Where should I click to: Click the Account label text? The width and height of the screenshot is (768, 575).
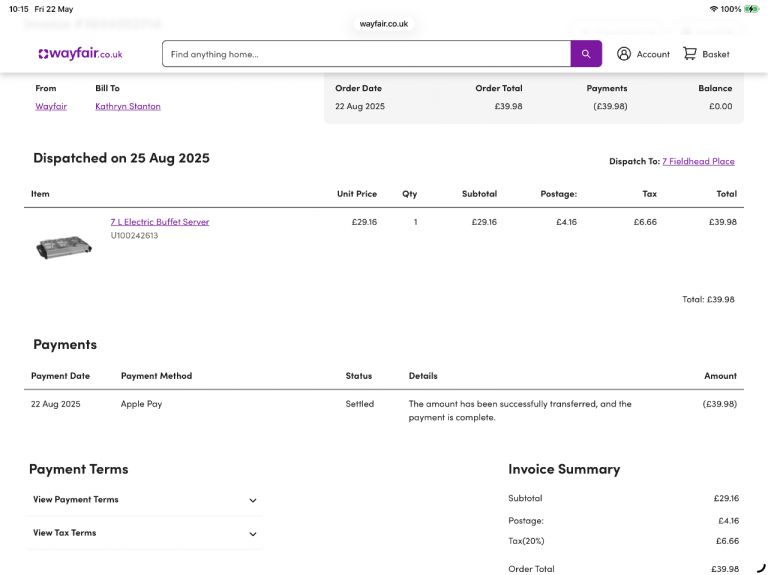click(x=653, y=54)
